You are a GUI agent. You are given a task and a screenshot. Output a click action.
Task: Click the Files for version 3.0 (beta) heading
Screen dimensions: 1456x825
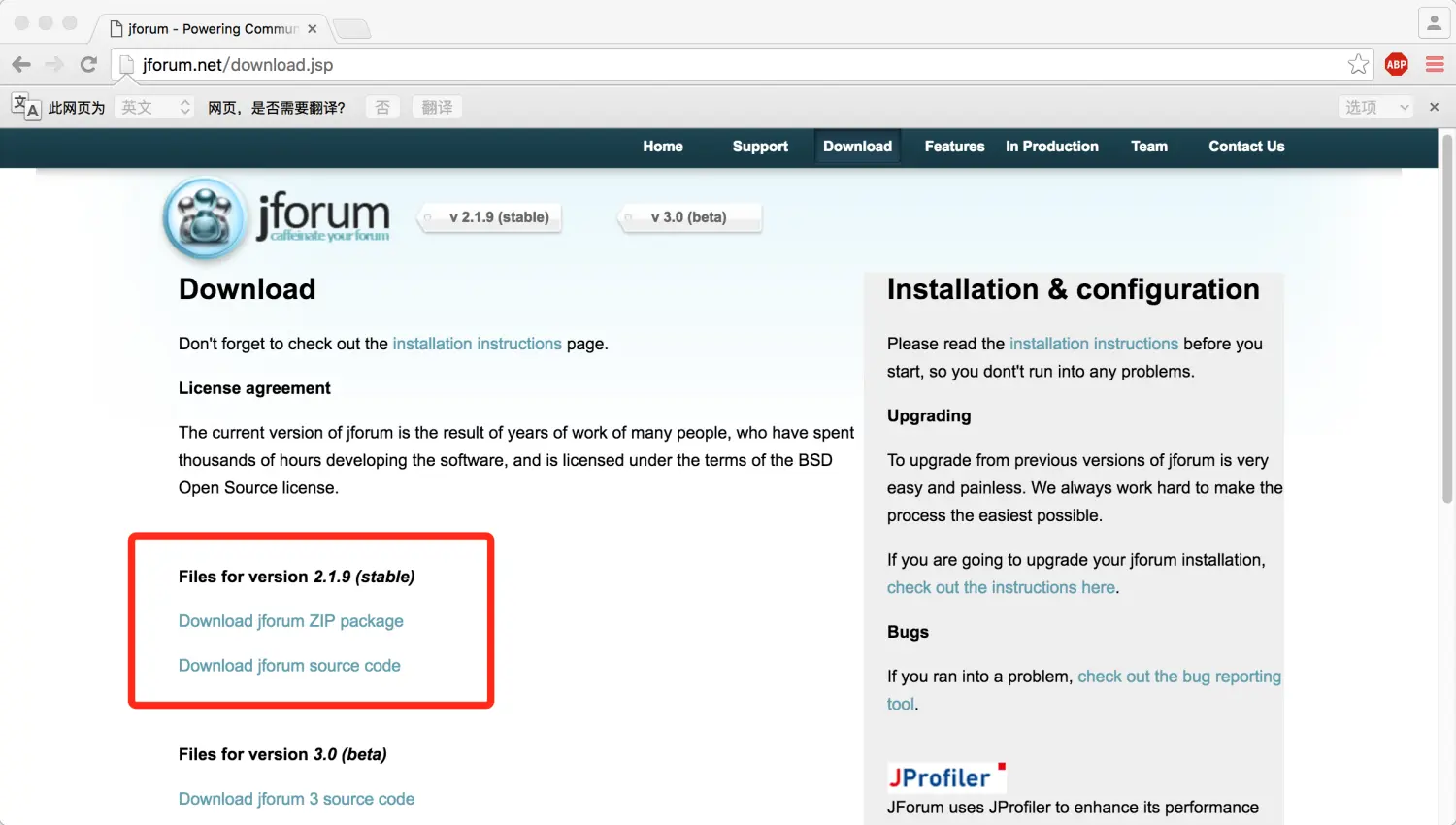tap(282, 754)
